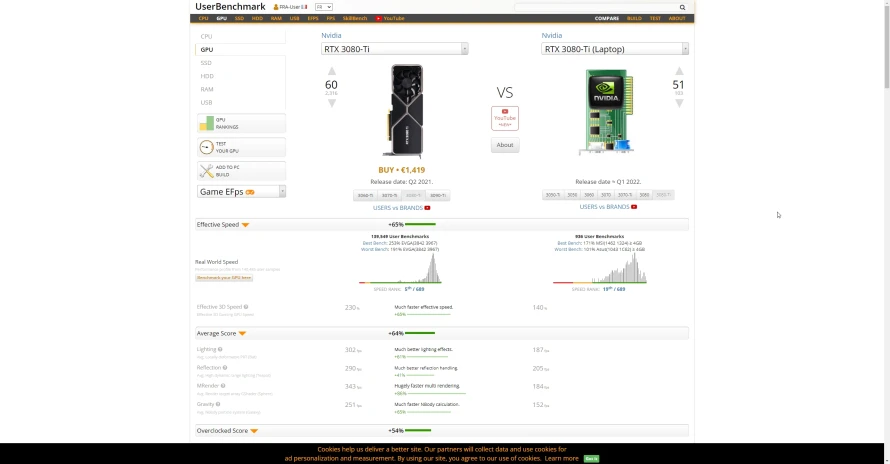Open the RTX 3080-Ti model dropdown
The image size is (890, 464).
click(x=394, y=49)
